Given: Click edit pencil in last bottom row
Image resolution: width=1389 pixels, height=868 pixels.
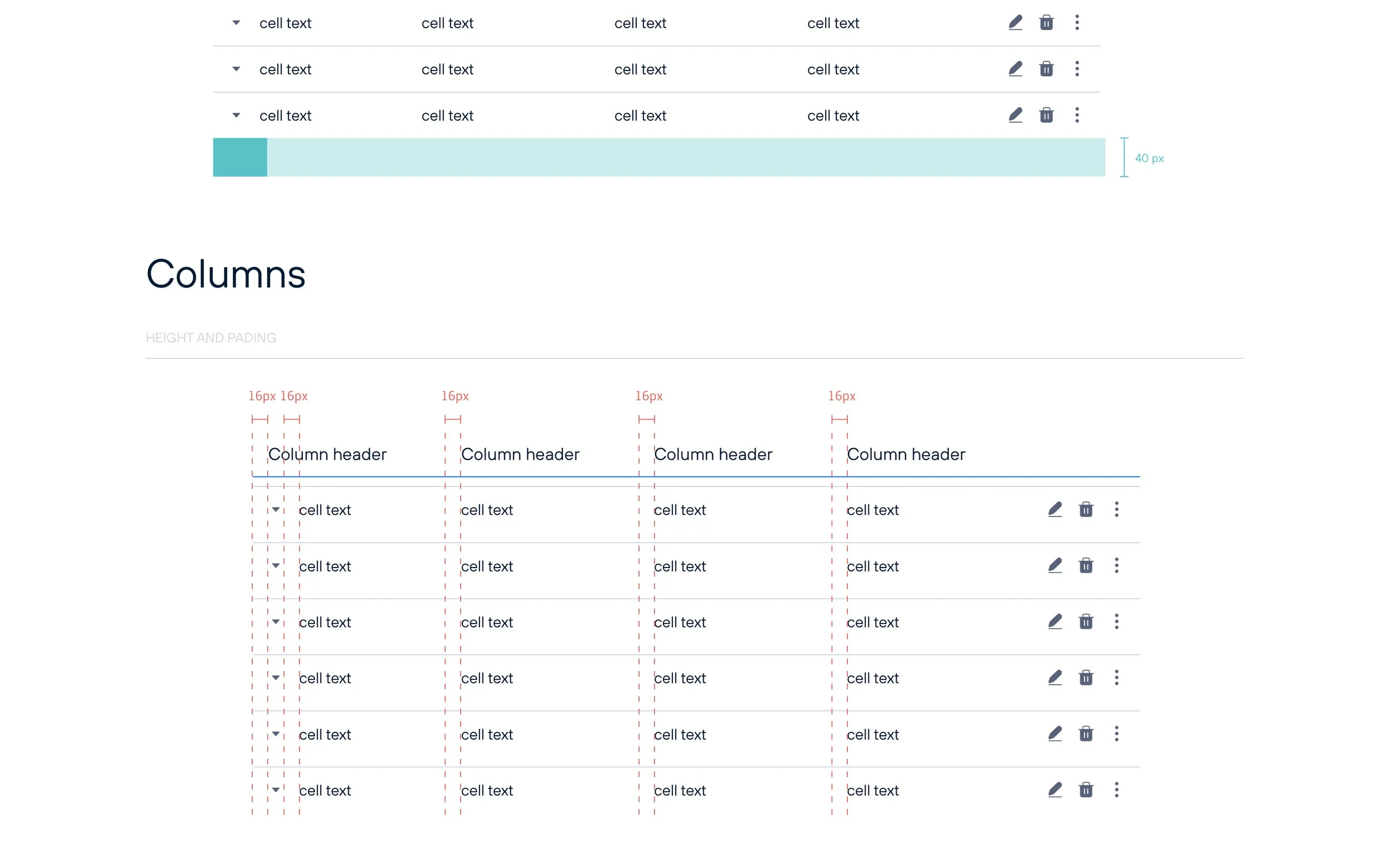Looking at the screenshot, I should [1054, 790].
